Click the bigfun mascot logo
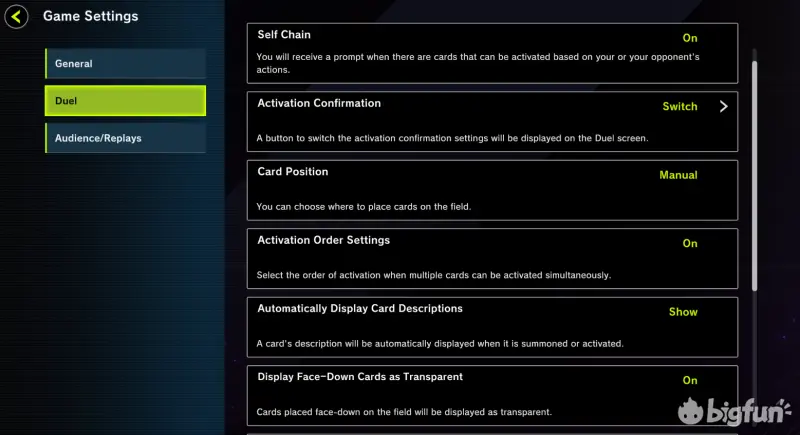Screen dimensions: 800x435 (691, 410)
